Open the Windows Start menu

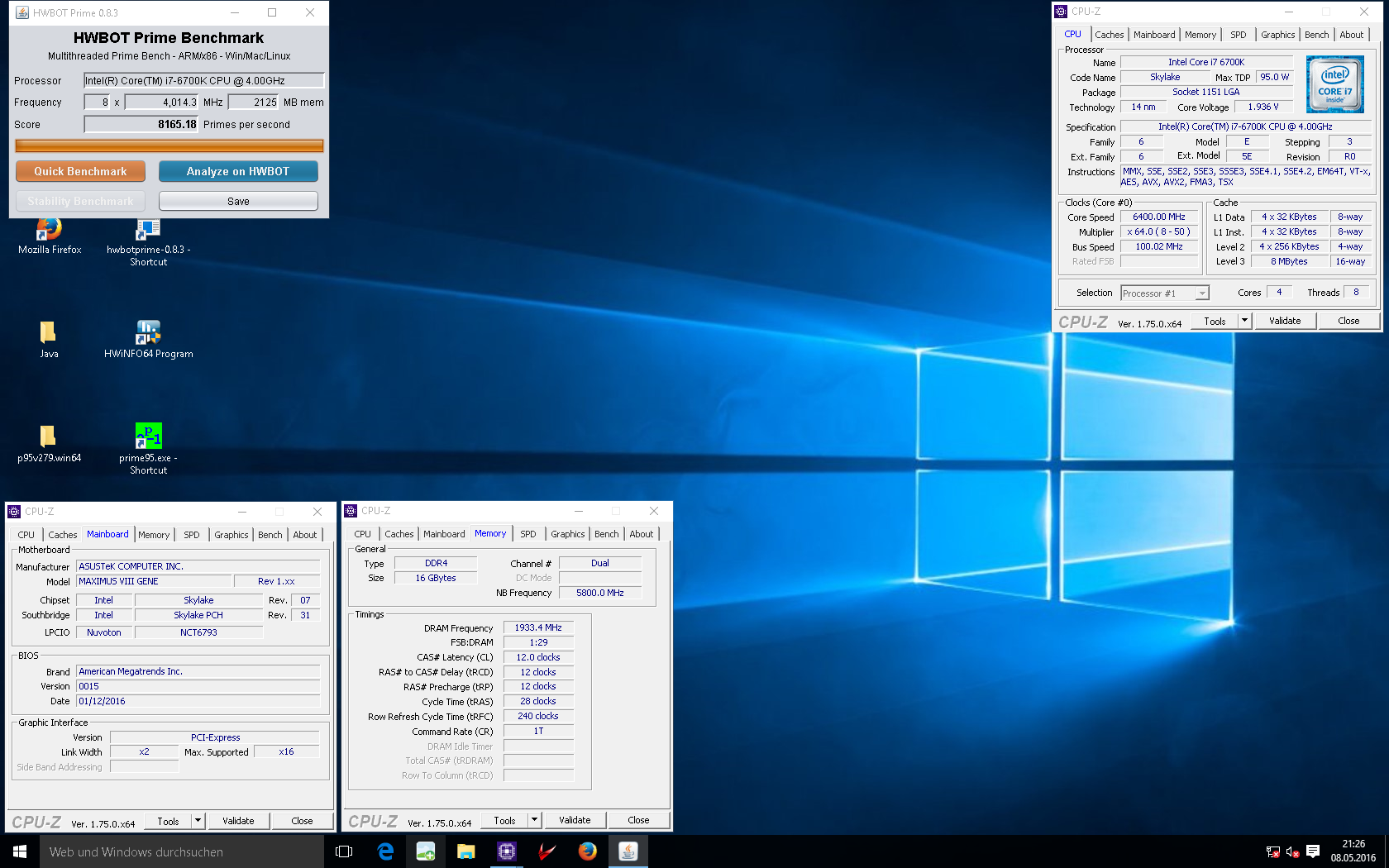pyautogui.click(x=20, y=851)
